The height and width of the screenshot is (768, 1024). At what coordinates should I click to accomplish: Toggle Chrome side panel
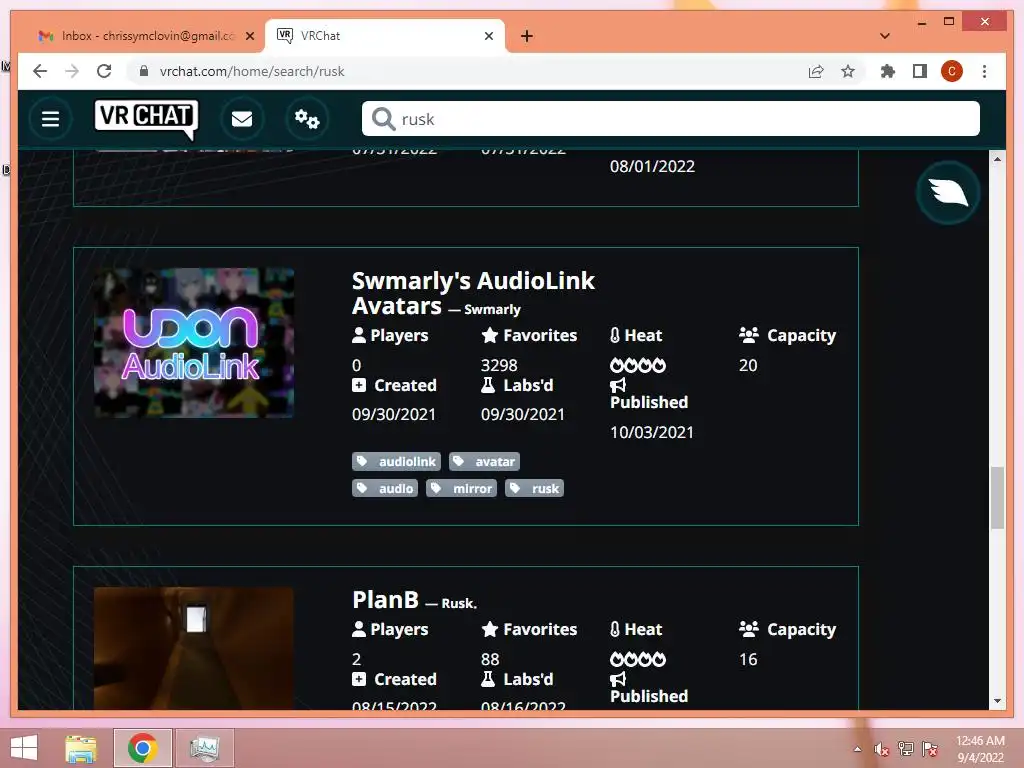(920, 71)
